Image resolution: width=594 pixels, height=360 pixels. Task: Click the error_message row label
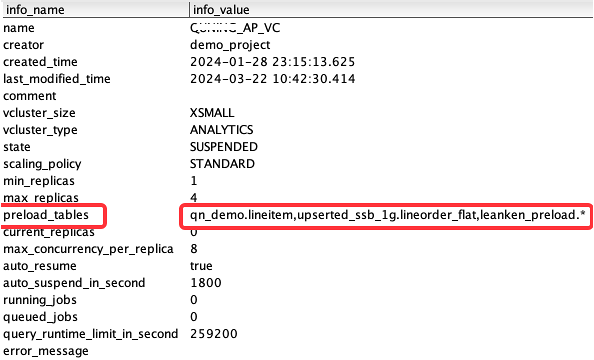pyautogui.click(x=45, y=351)
